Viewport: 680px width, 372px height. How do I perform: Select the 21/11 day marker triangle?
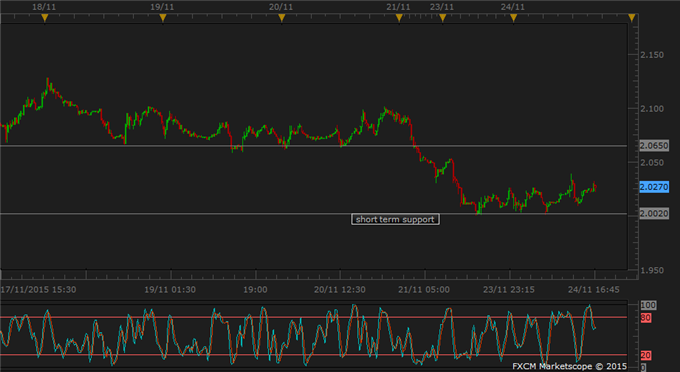pos(399,18)
